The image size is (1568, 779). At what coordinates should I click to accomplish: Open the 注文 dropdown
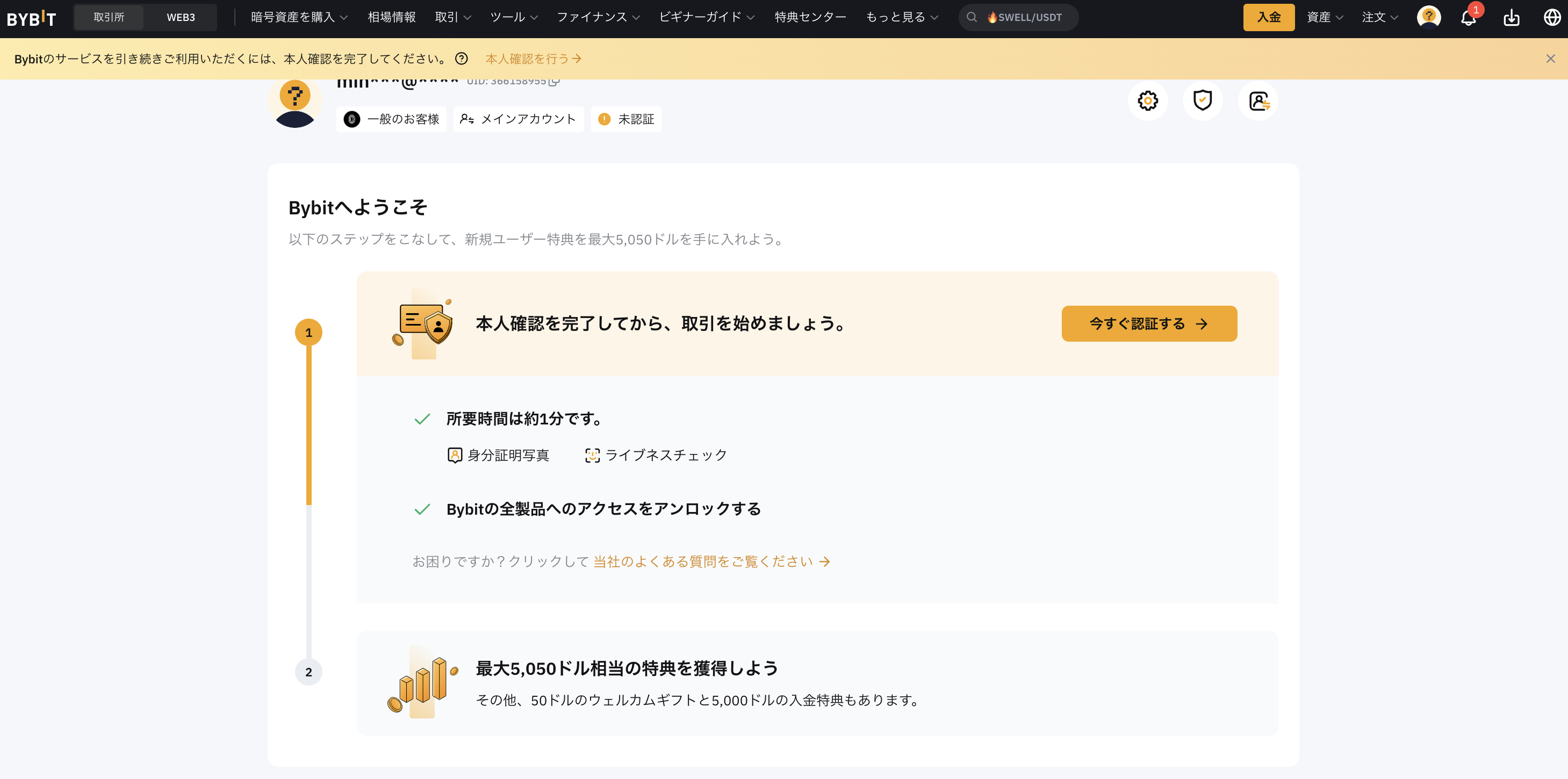coord(1380,18)
